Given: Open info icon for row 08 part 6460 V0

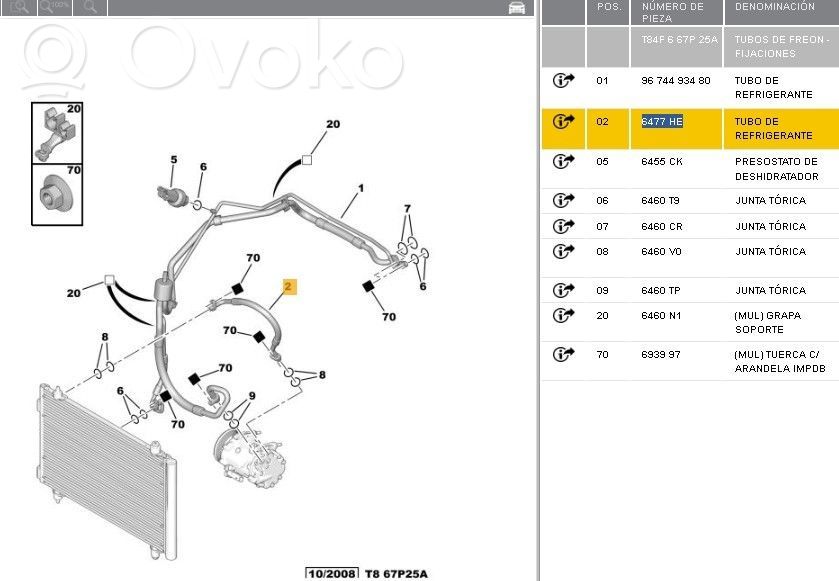Looking at the screenshot, I should [x=563, y=251].
